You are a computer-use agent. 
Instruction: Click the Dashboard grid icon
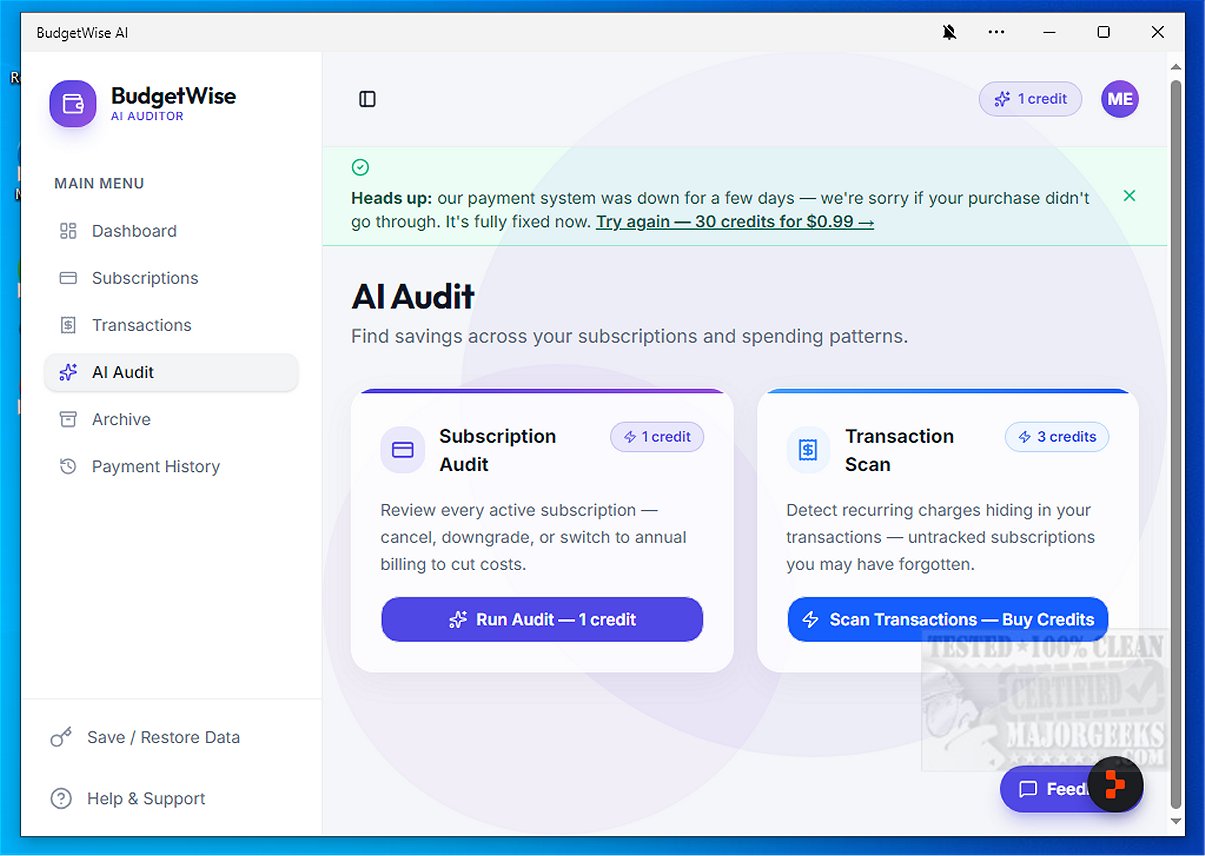coord(68,231)
